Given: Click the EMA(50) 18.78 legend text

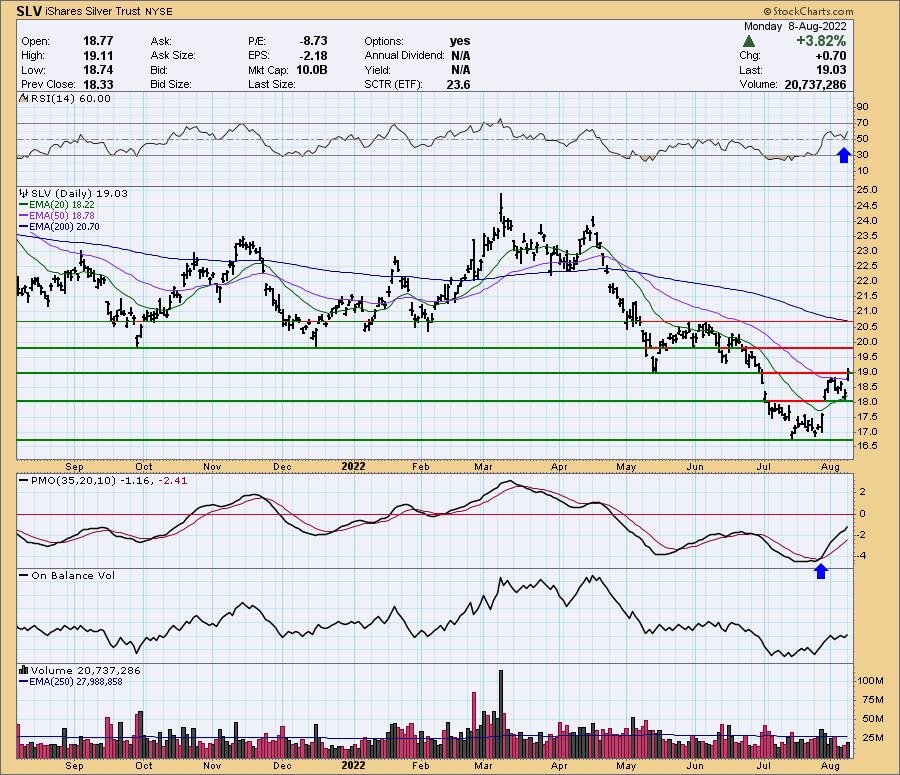Looking at the screenshot, I should click(x=63, y=216).
